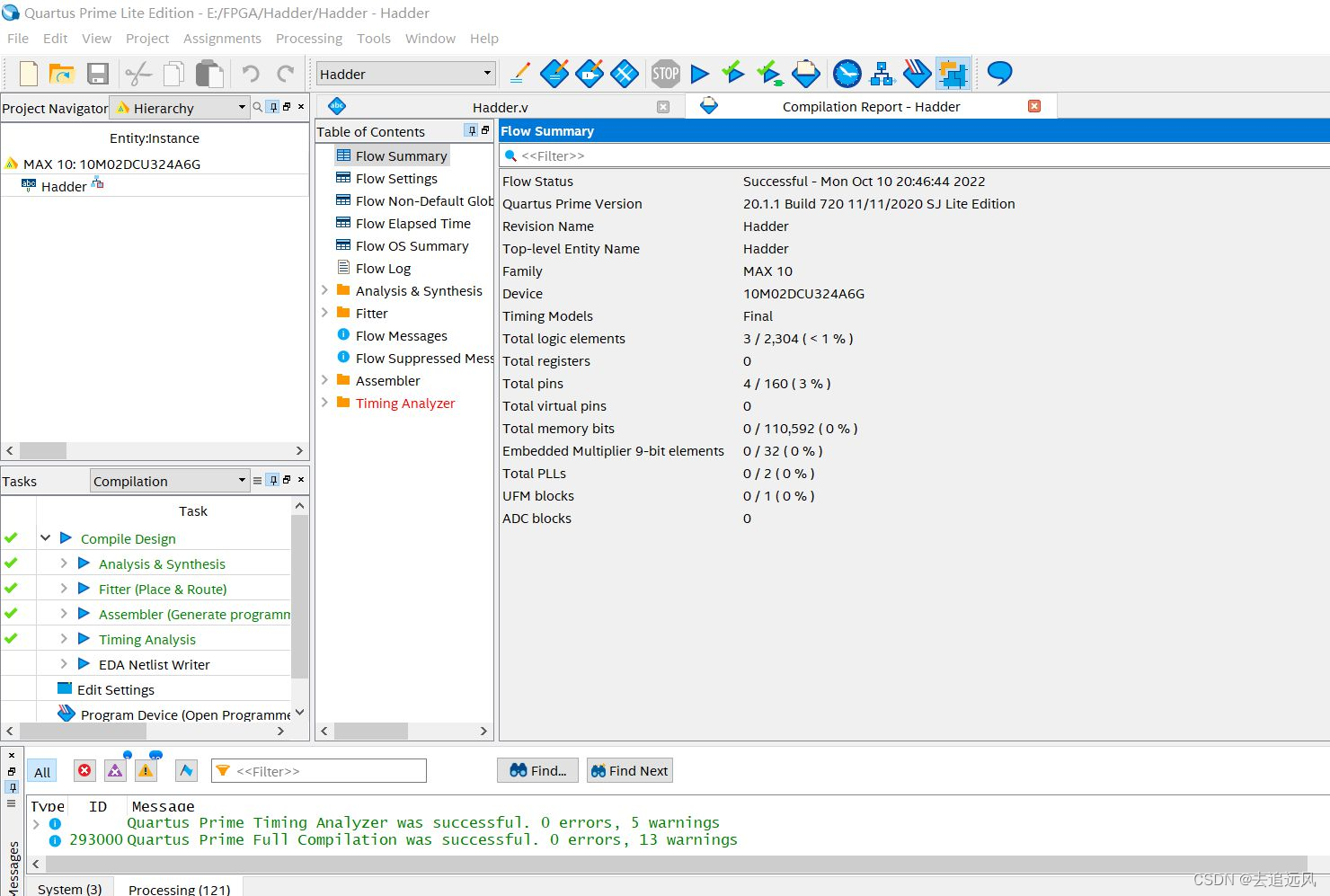Click the New file toolbar icon
1330x896 pixels.
(x=29, y=74)
